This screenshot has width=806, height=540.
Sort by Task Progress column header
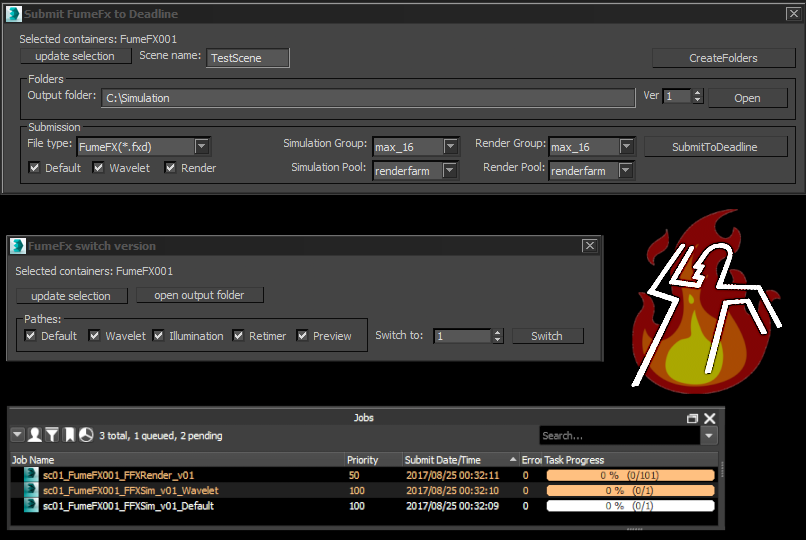(630, 460)
